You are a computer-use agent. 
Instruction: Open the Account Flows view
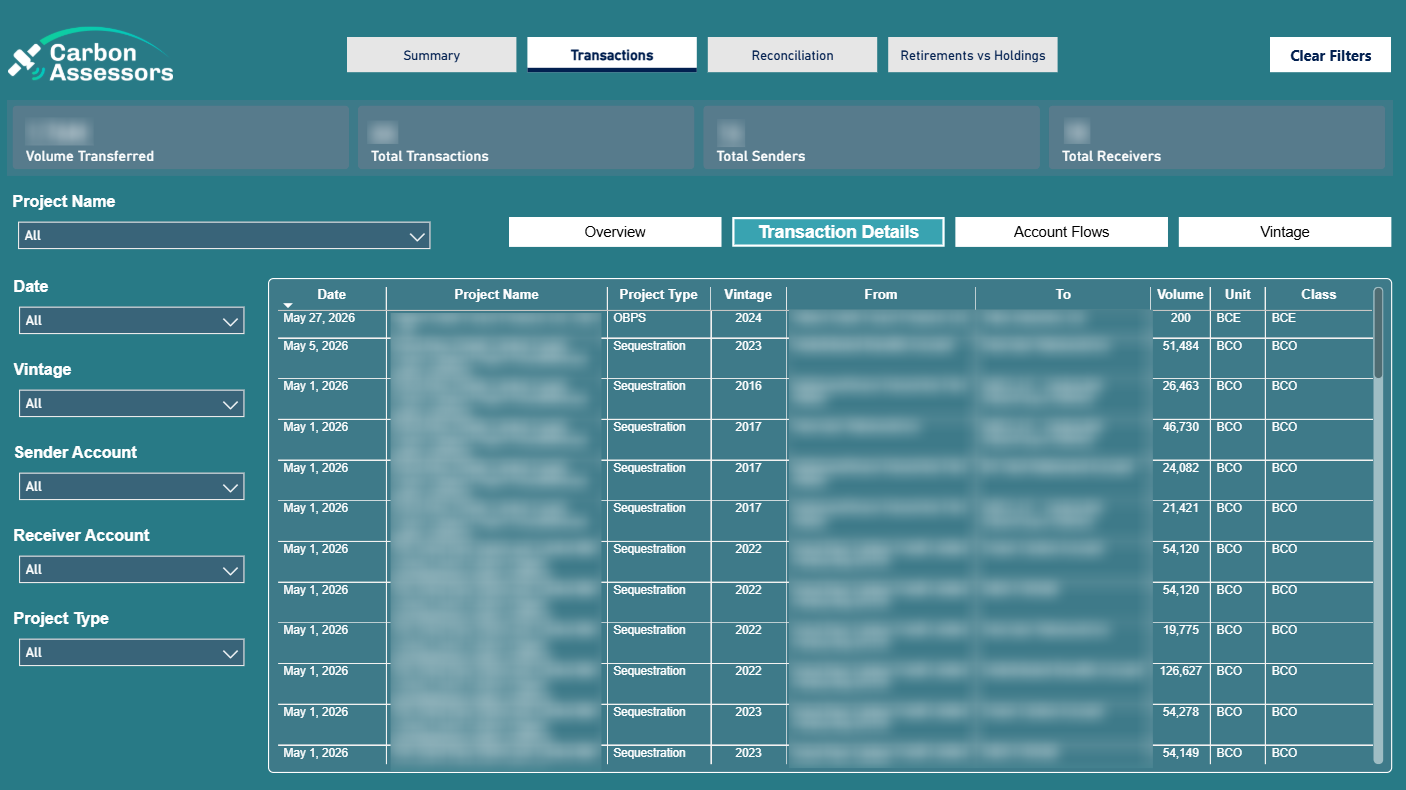[1061, 232]
